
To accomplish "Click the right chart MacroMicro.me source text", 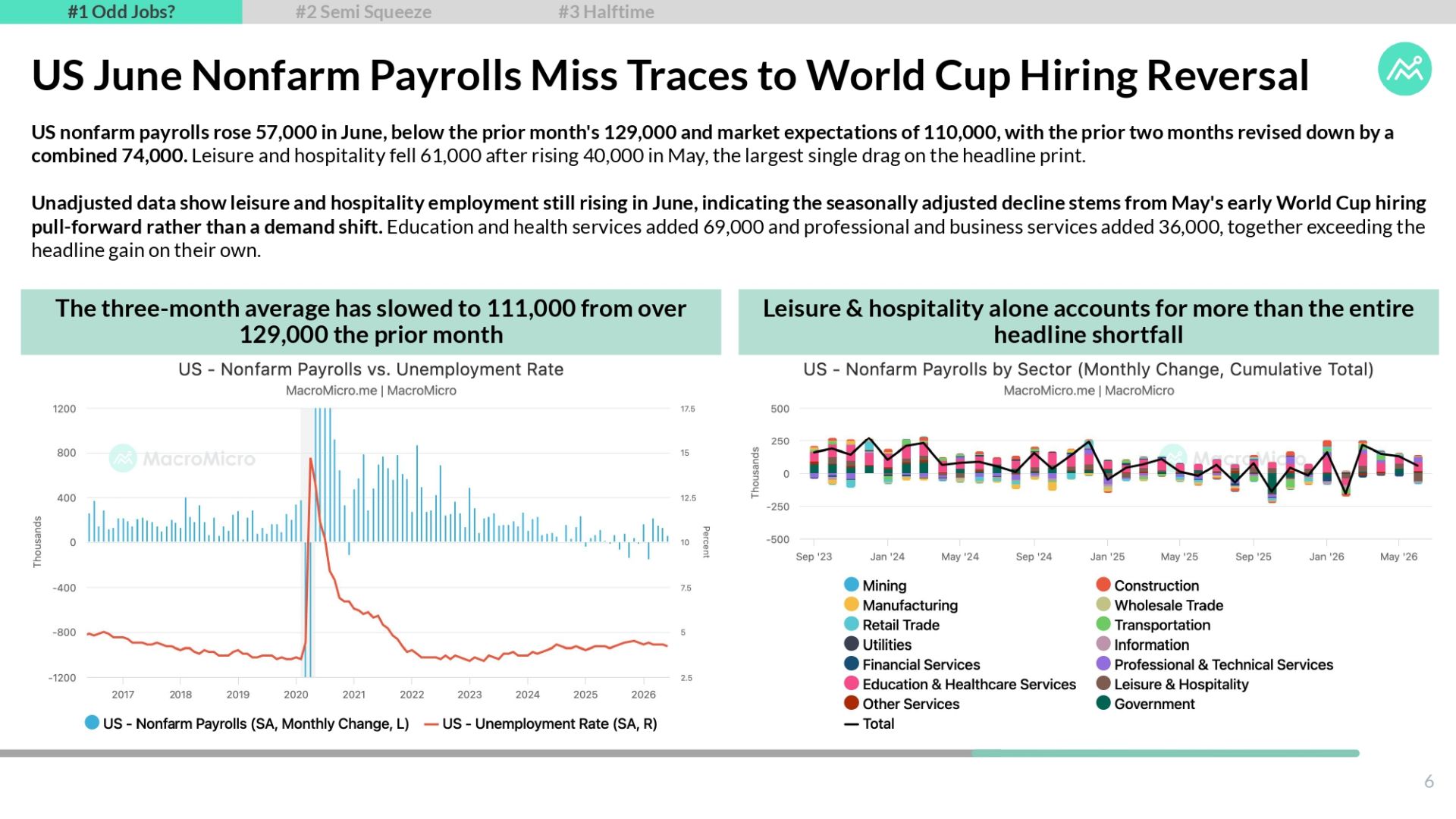I will (1088, 391).
